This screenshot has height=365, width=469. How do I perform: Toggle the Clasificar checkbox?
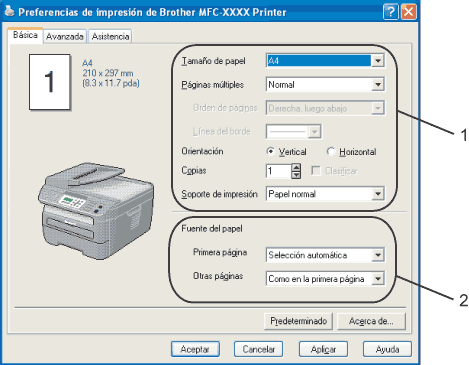(x=315, y=171)
